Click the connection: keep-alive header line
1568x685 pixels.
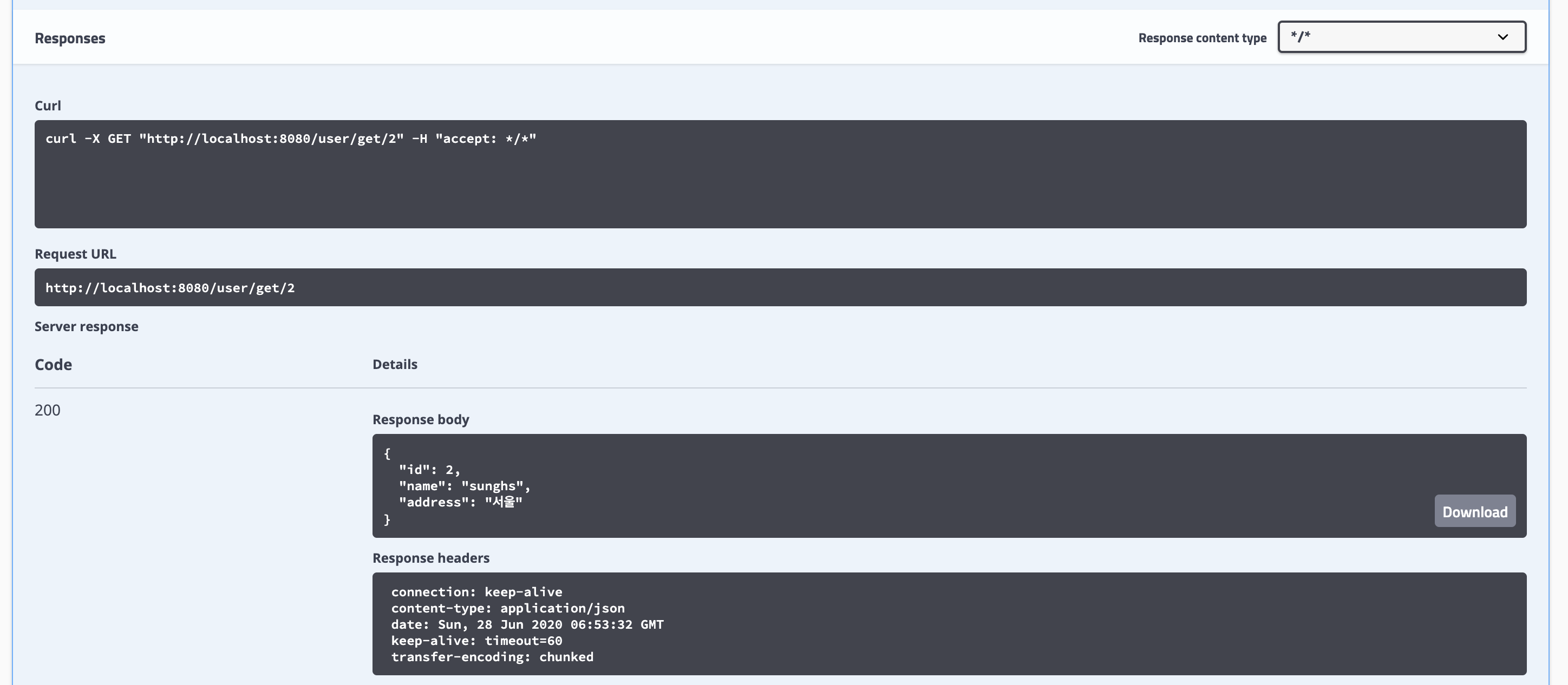pos(476,592)
